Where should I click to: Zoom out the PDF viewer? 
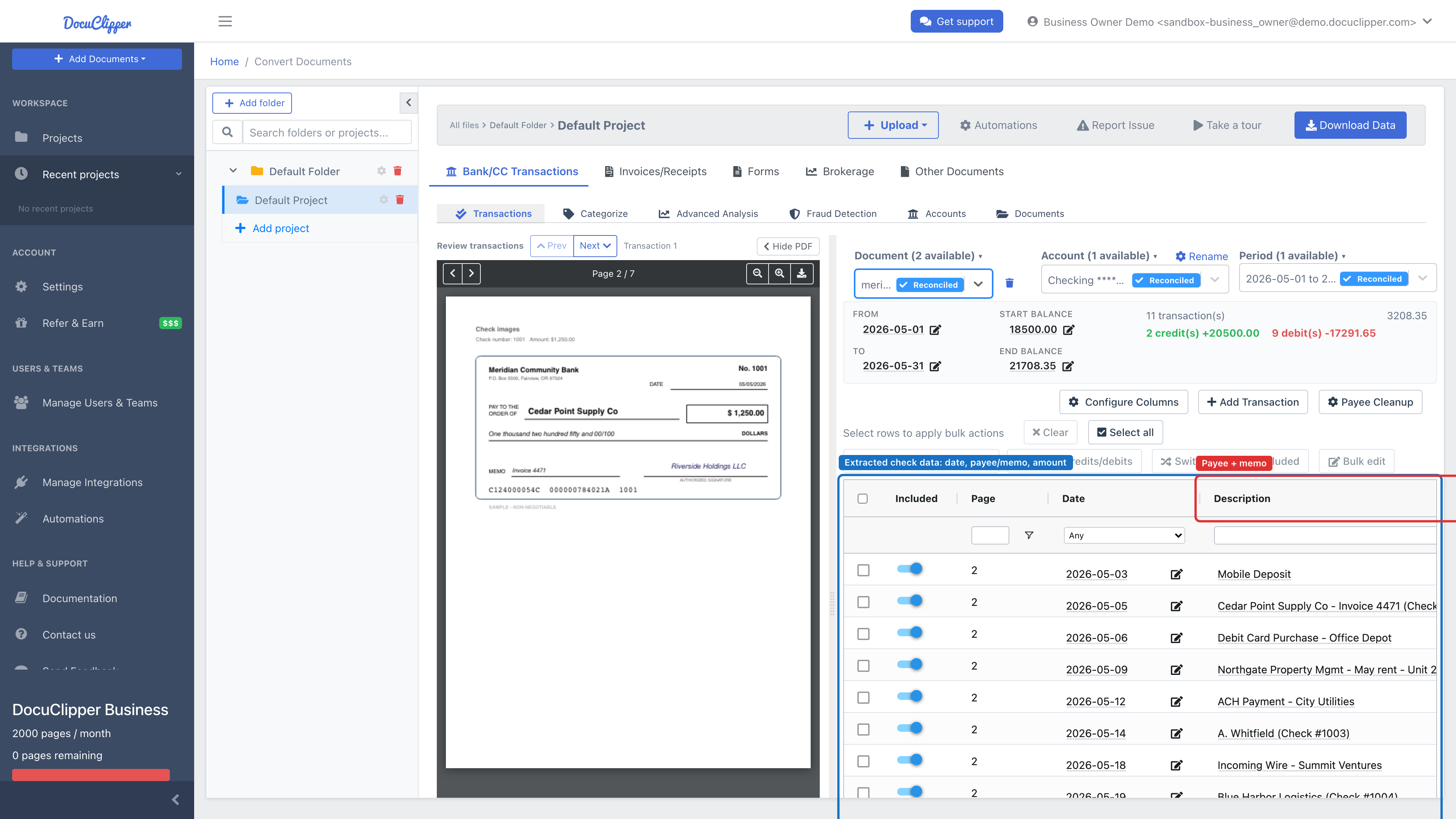[x=758, y=273]
